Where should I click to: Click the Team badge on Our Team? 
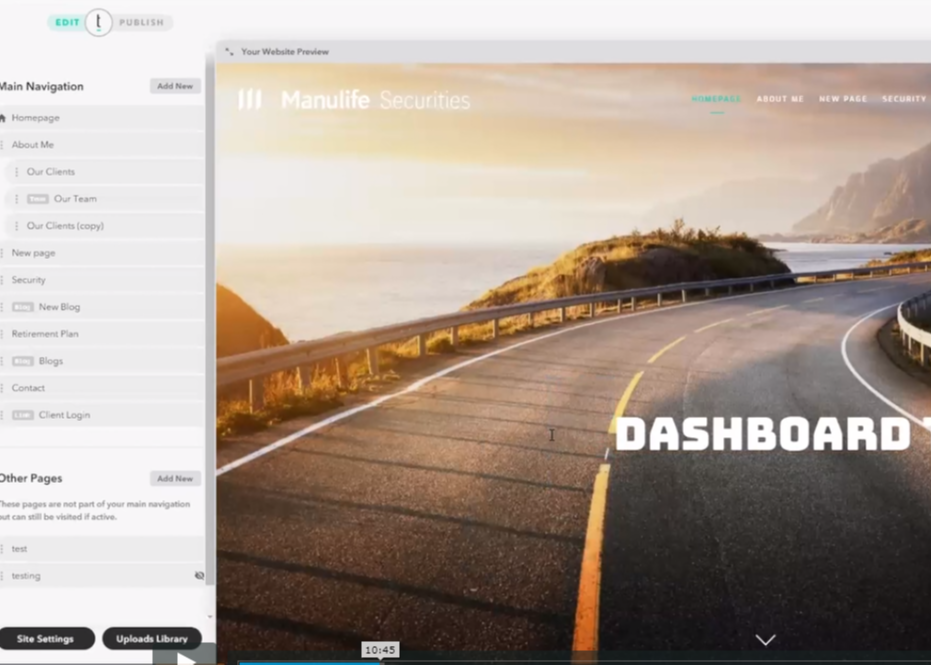click(x=37, y=199)
